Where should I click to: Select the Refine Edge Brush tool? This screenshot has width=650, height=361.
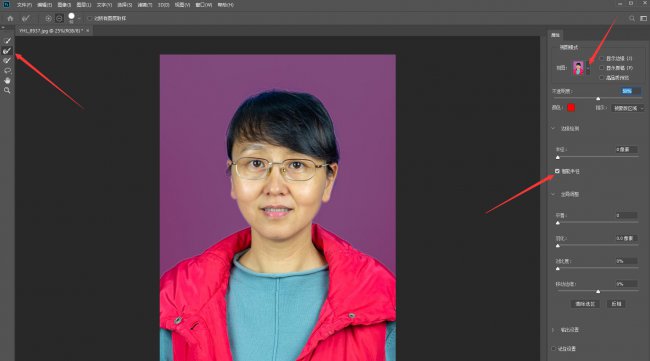click(7, 51)
